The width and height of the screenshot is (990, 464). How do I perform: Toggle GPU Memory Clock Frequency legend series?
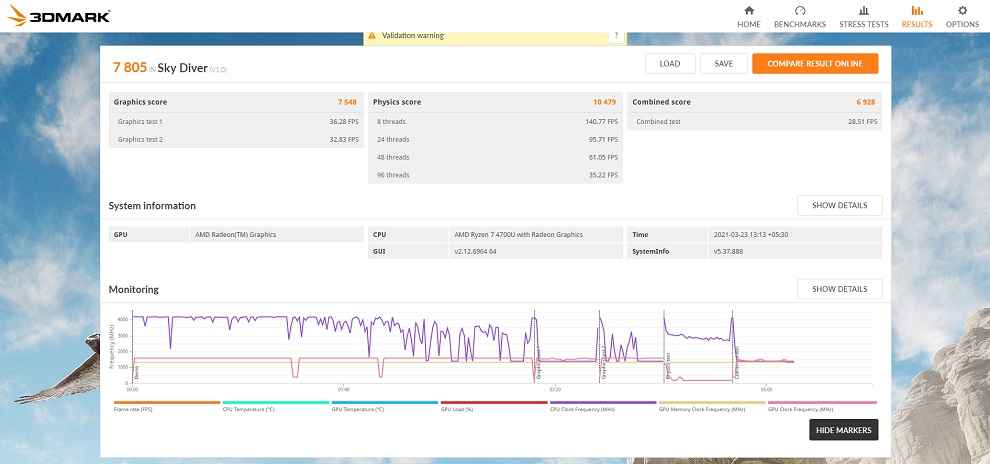tap(712, 407)
